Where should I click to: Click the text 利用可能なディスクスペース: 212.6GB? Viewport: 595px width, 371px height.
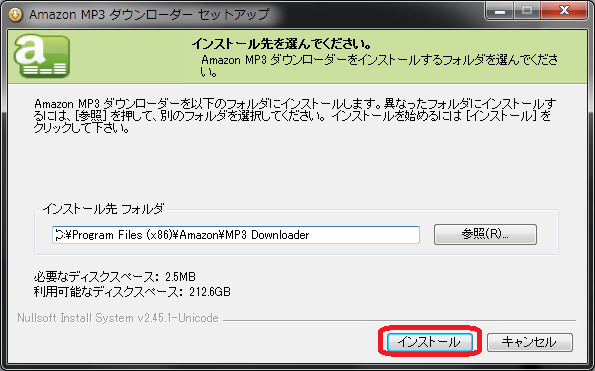pos(132,292)
